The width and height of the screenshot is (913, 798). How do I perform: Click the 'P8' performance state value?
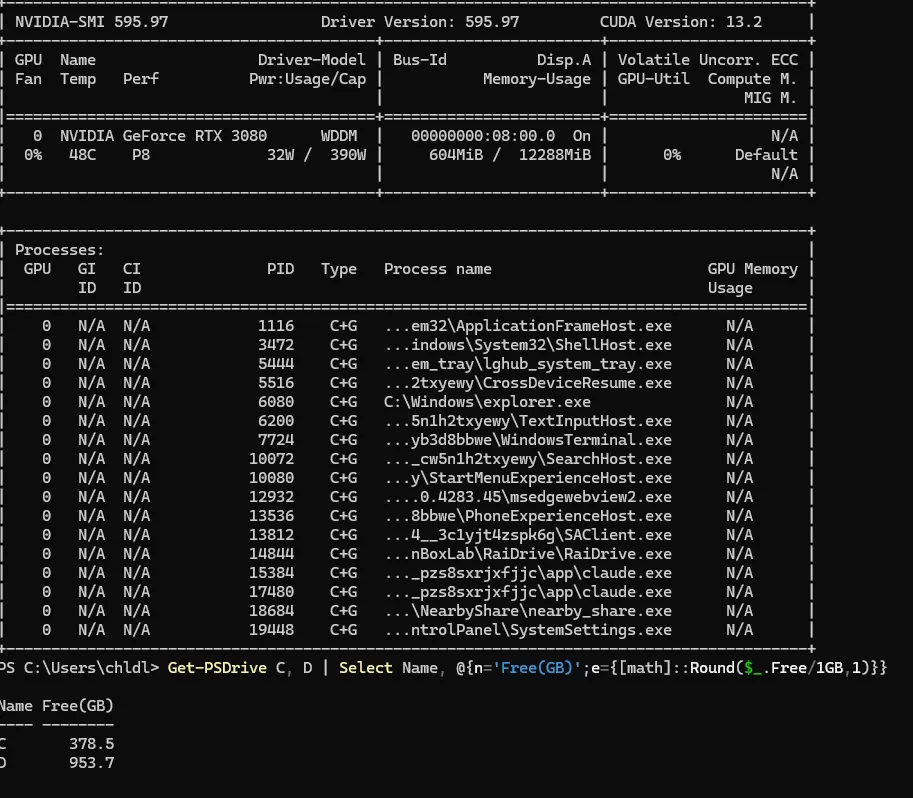[x=141, y=155]
